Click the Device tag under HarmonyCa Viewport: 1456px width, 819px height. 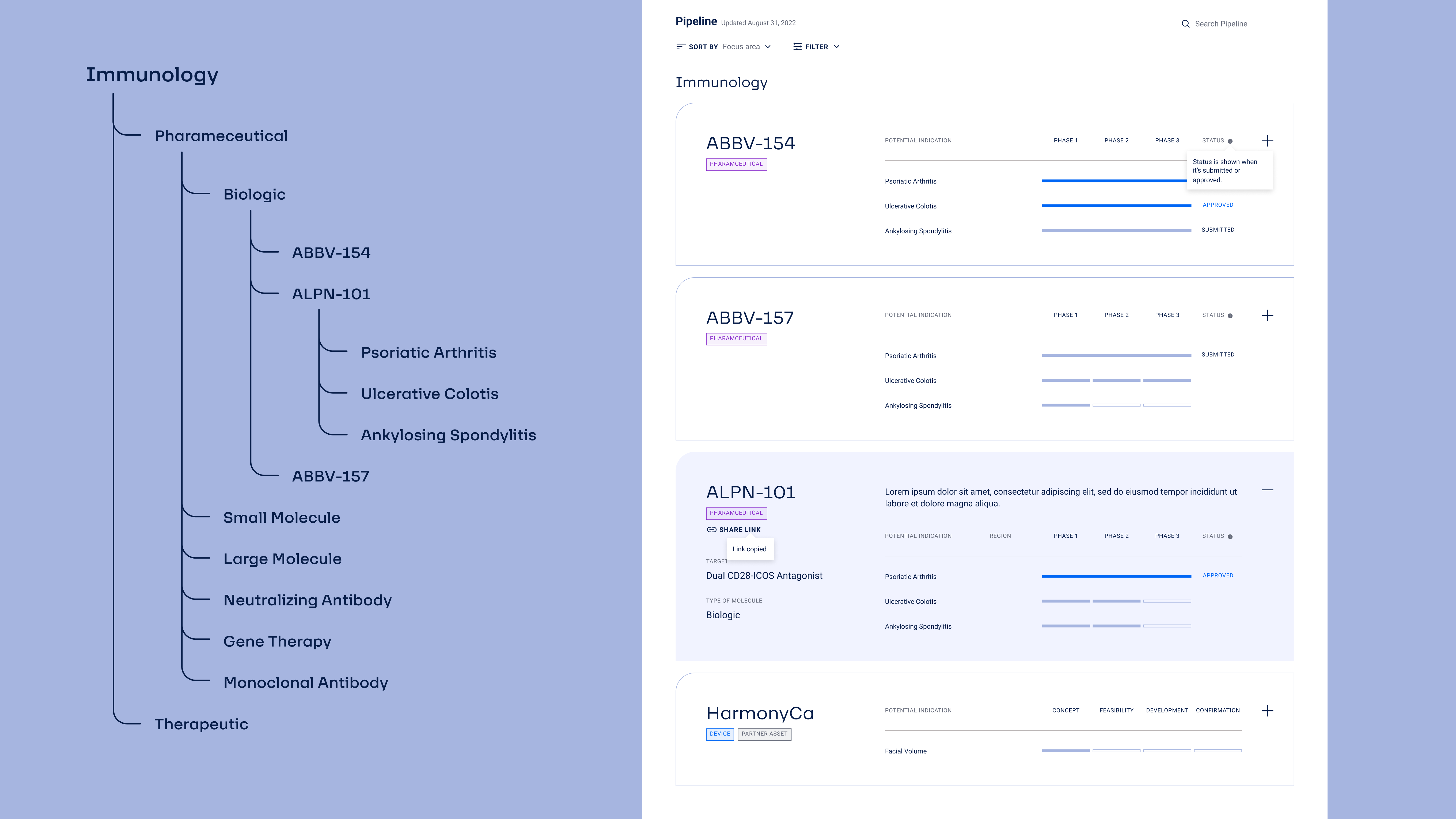[719, 734]
